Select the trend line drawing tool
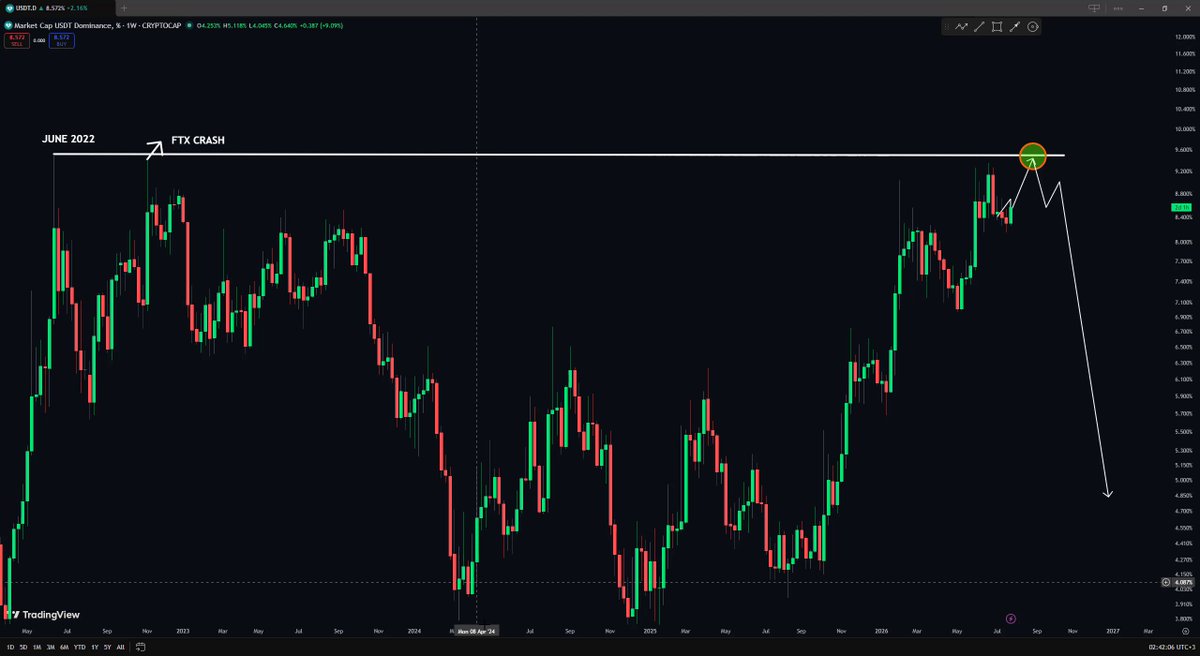 tap(980, 27)
